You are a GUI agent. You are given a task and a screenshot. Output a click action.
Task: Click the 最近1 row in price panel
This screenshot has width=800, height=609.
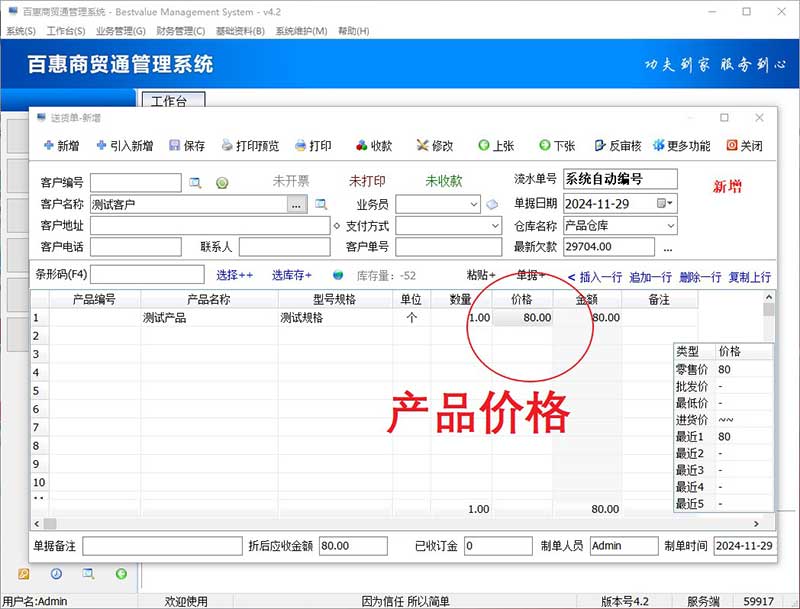coord(723,437)
